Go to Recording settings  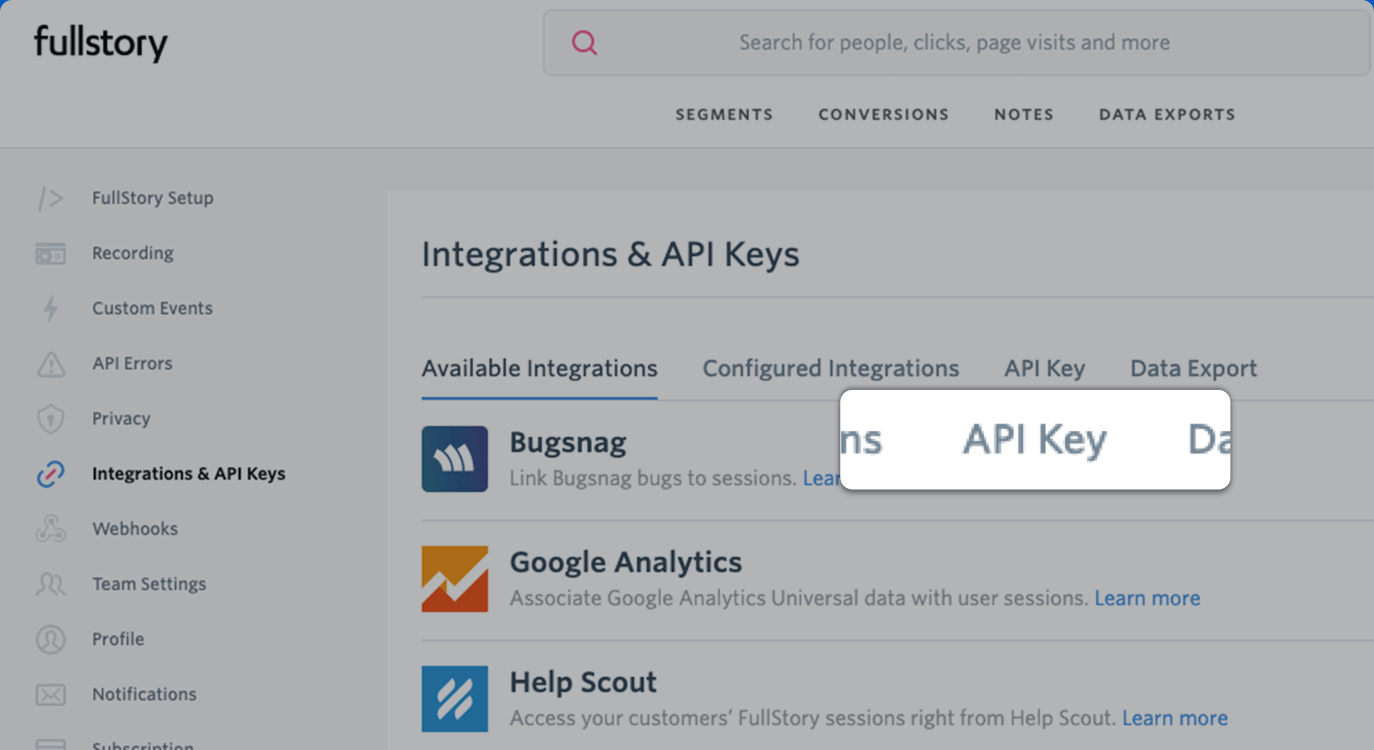click(x=133, y=254)
